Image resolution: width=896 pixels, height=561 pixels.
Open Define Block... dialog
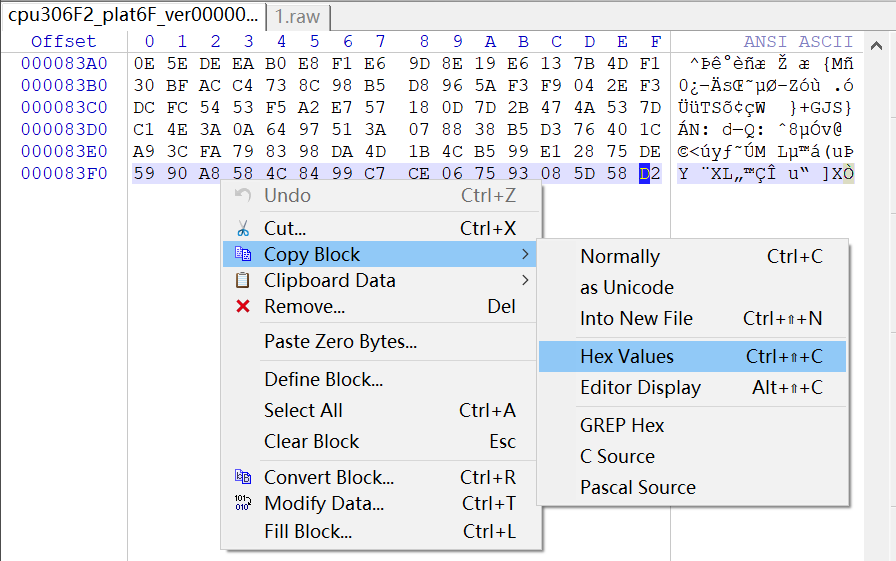(x=379, y=379)
